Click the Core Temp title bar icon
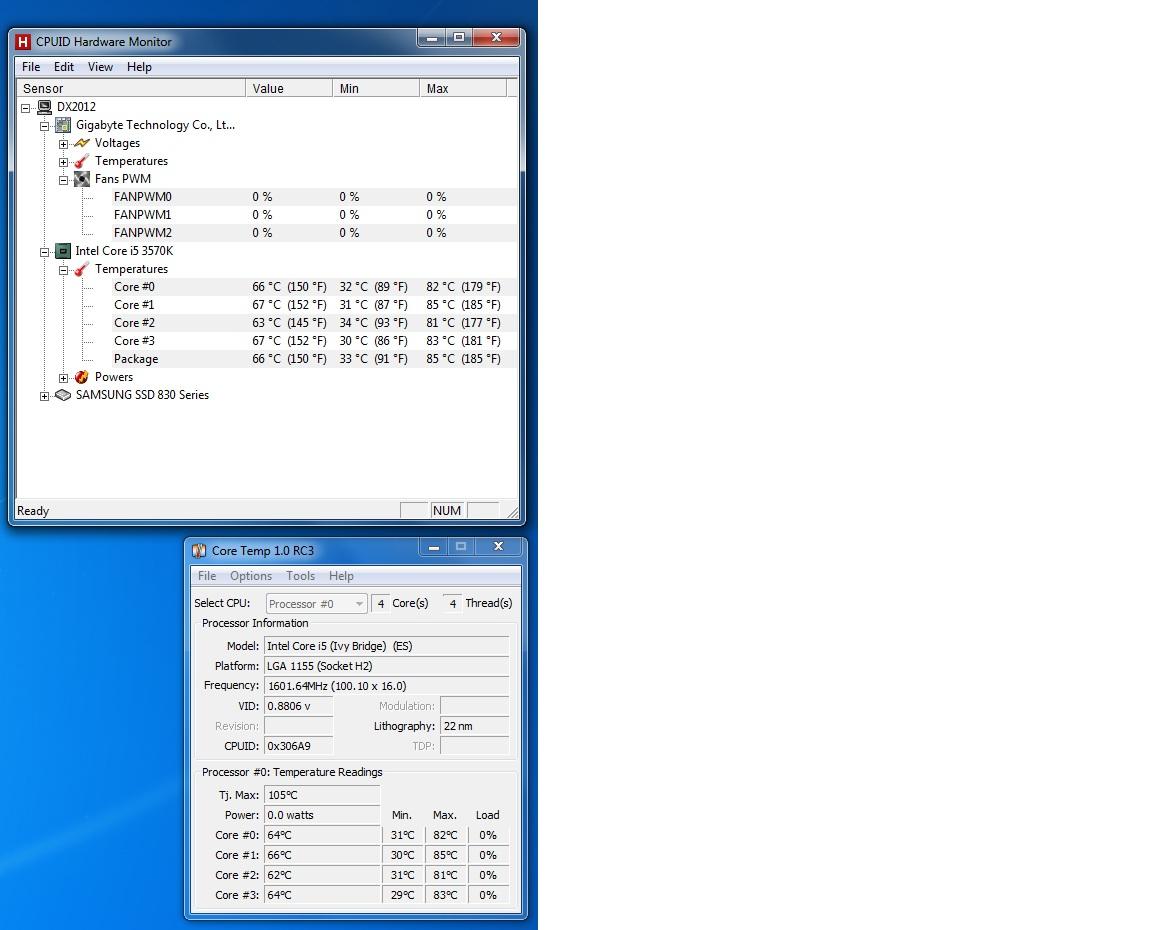This screenshot has width=1152, height=930. point(199,551)
